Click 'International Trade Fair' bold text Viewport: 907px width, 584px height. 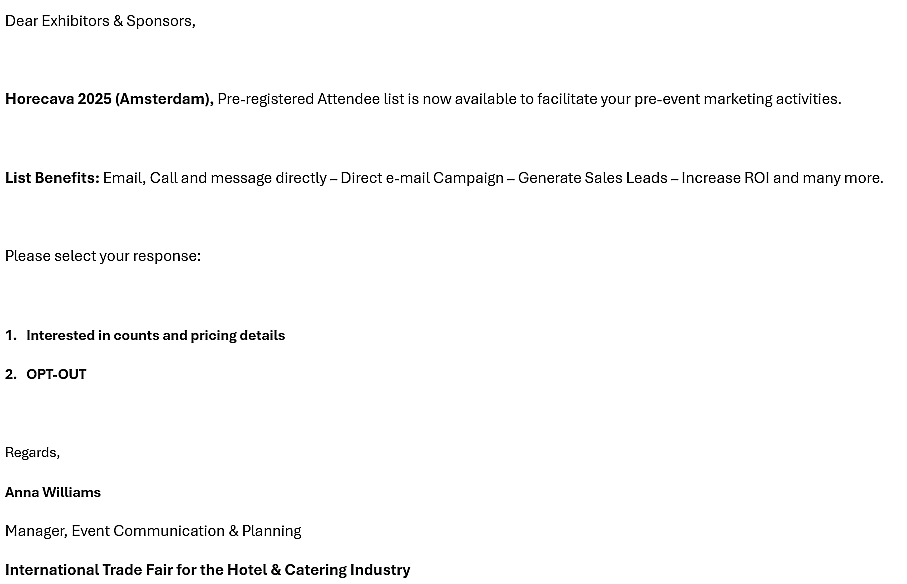[x=89, y=570]
